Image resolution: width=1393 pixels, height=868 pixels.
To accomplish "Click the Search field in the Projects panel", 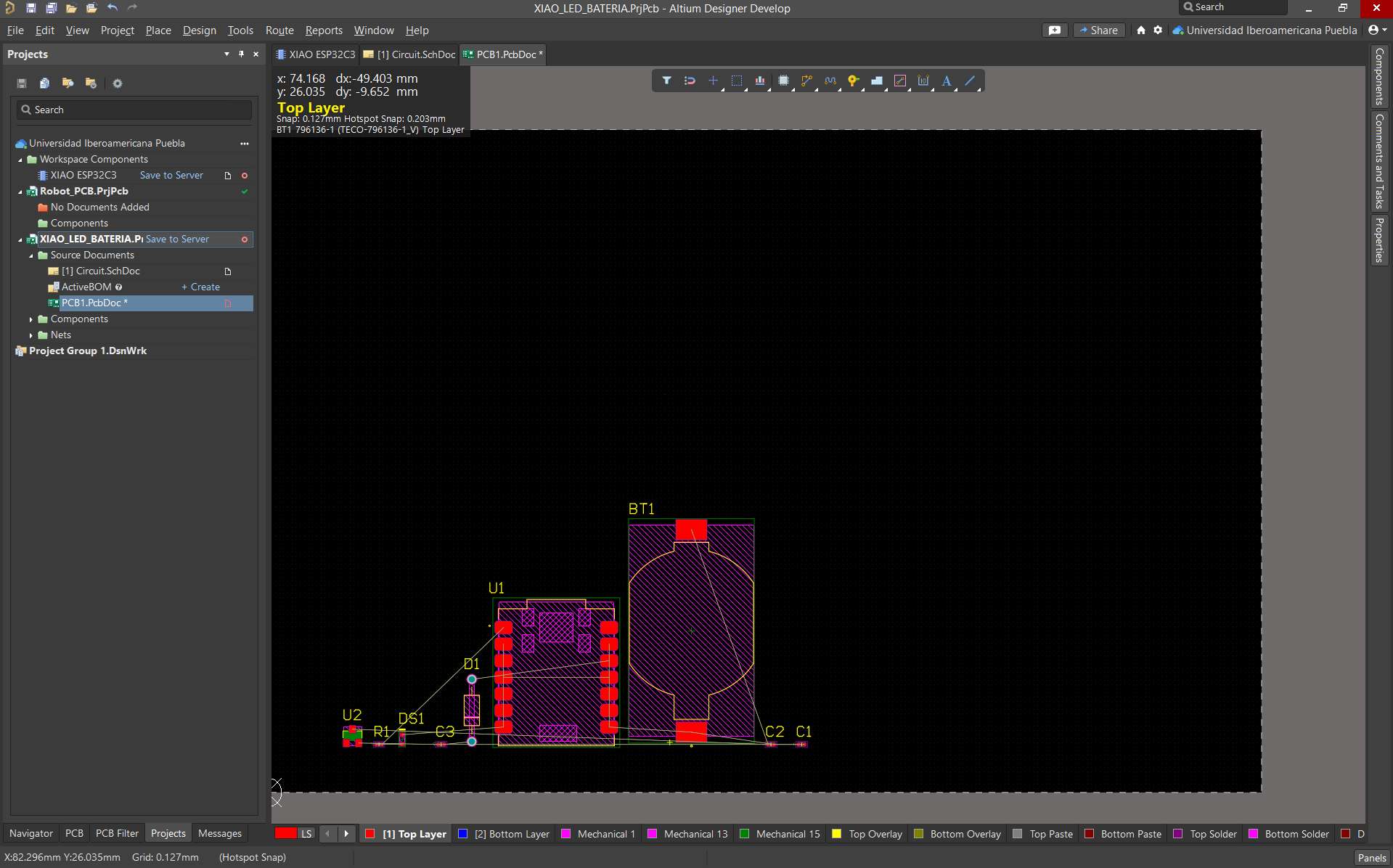I will (134, 110).
